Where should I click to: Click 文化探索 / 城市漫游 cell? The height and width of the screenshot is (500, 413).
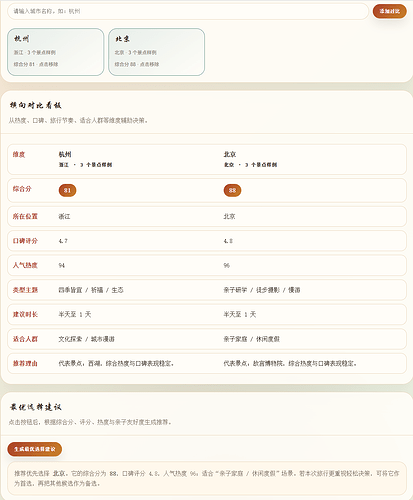86,339
